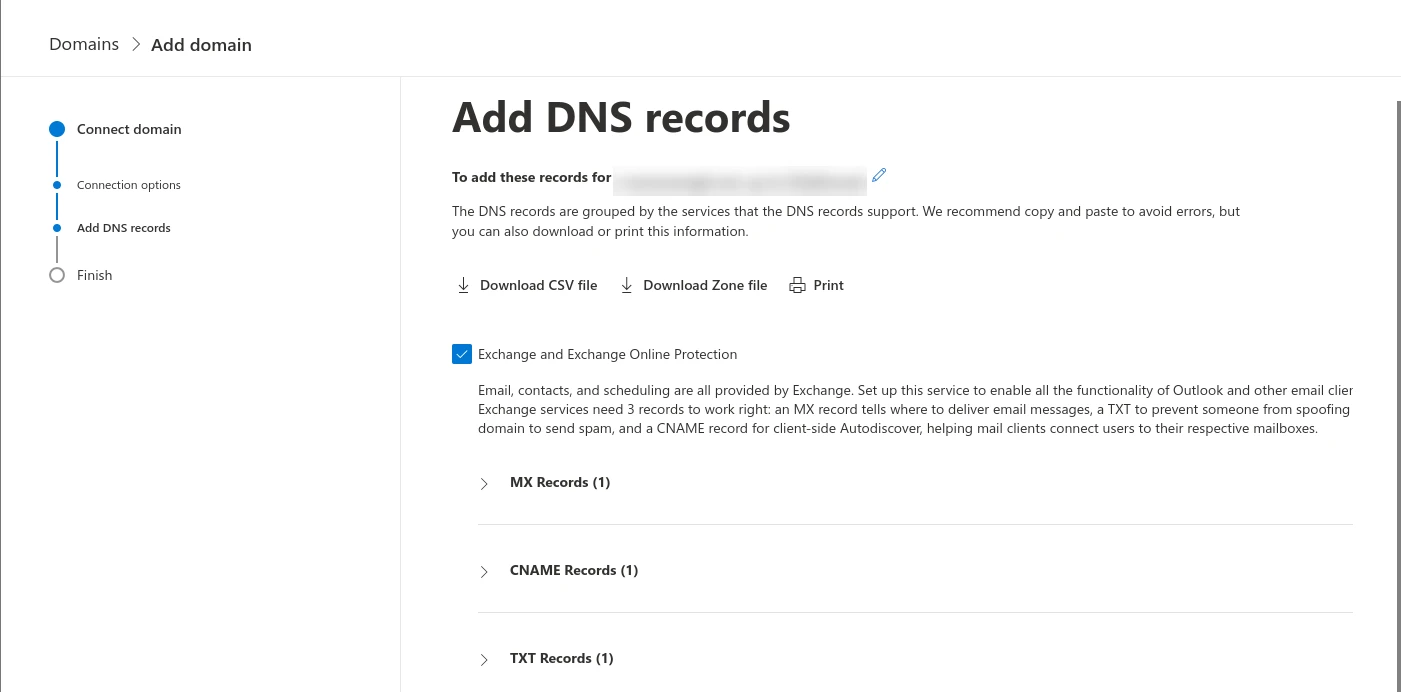Viewport: 1401px width, 692px height.
Task: Click Exchange and Exchange Online Protection label
Action: pyautogui.click(x=607, y=354)
